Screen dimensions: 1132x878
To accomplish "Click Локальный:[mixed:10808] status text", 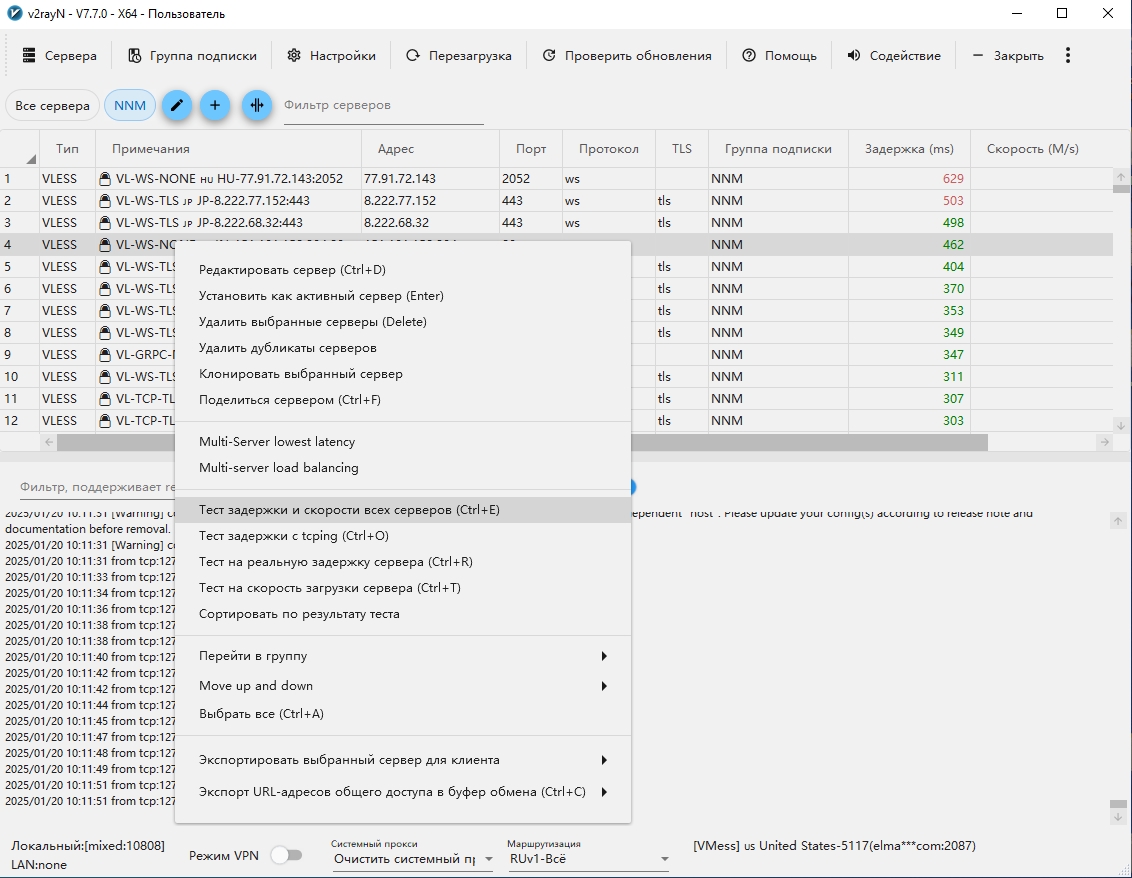I will click(x=88, y=846).
